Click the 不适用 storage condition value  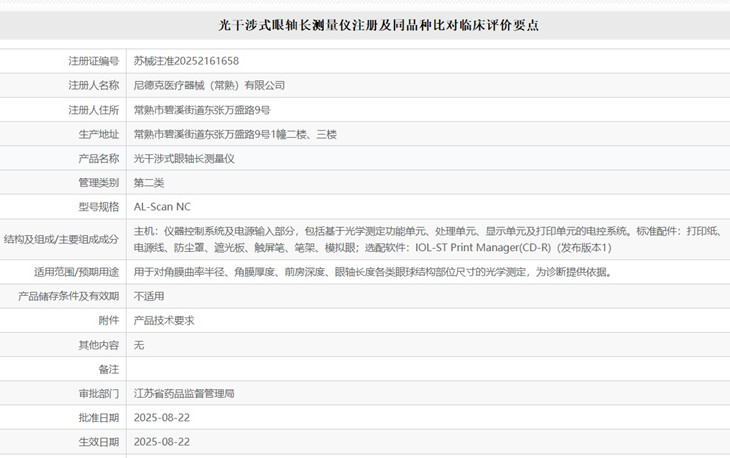pos(149,296)
